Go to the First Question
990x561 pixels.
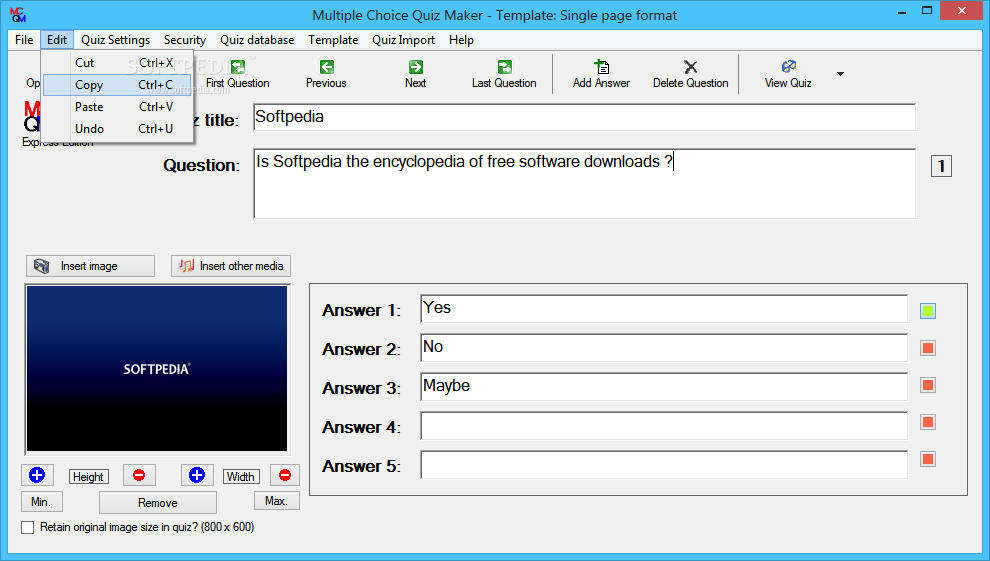click(237, 74)
